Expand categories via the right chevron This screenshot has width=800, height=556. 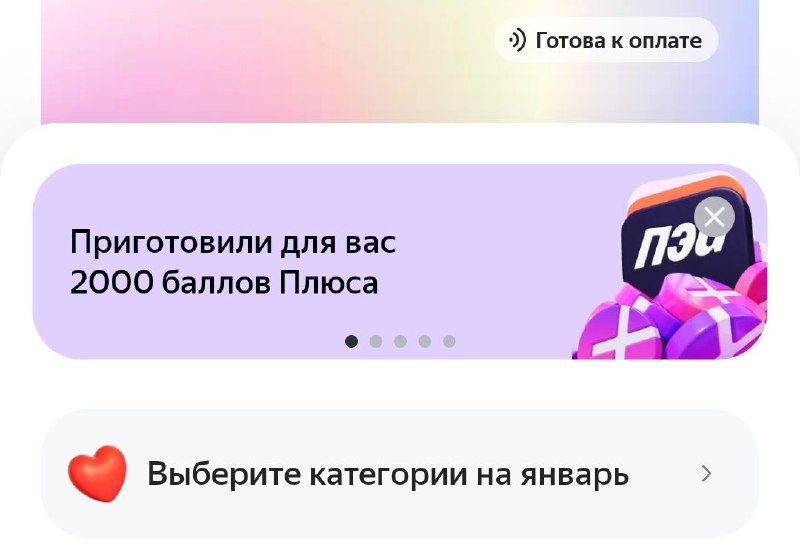707,474
